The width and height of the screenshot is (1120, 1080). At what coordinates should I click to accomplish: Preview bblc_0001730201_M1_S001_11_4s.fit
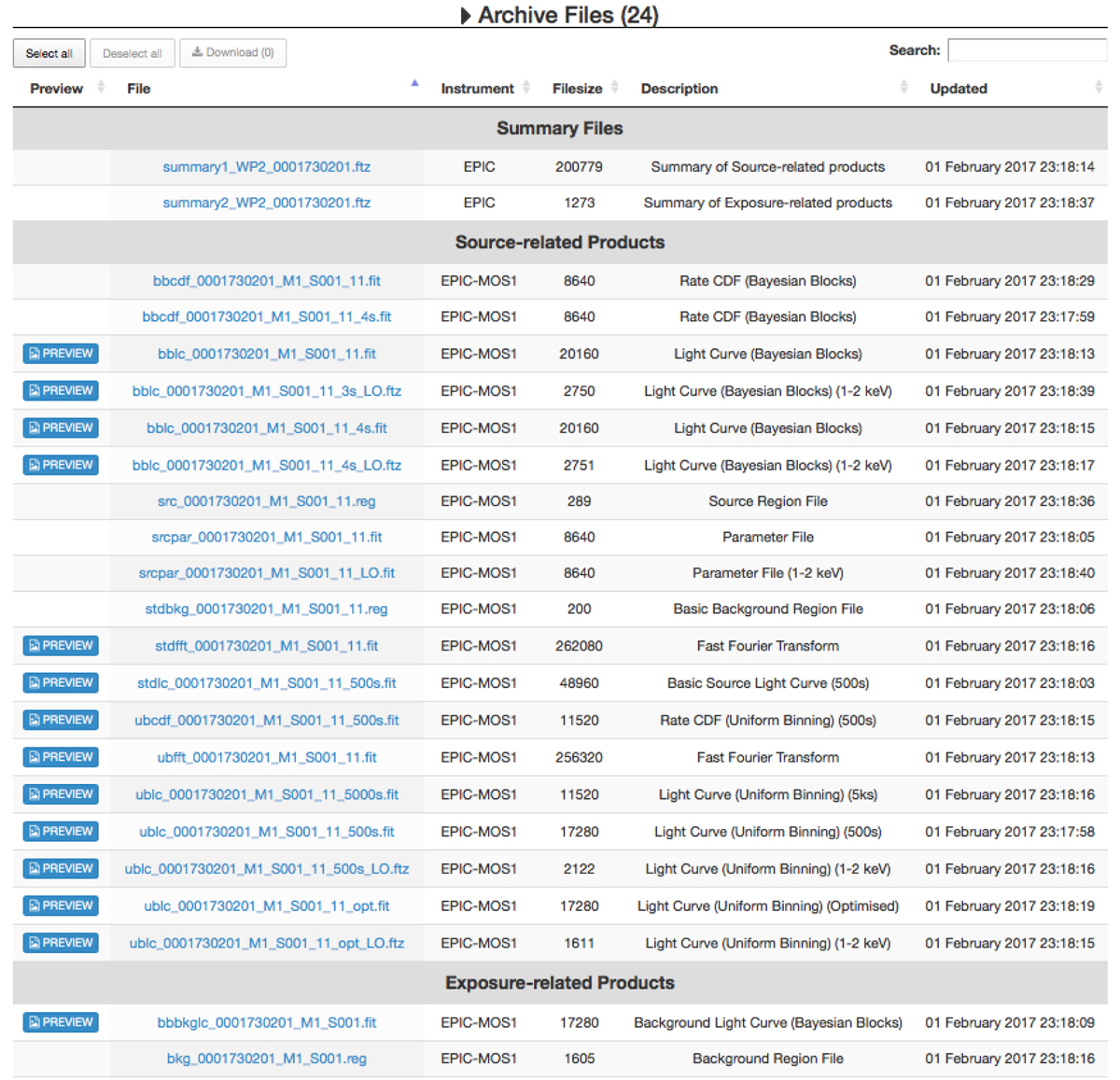coord(61,428)
